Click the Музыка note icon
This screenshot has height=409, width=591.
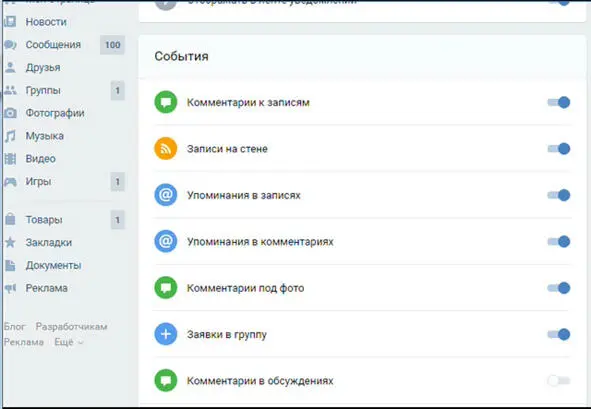10,136
